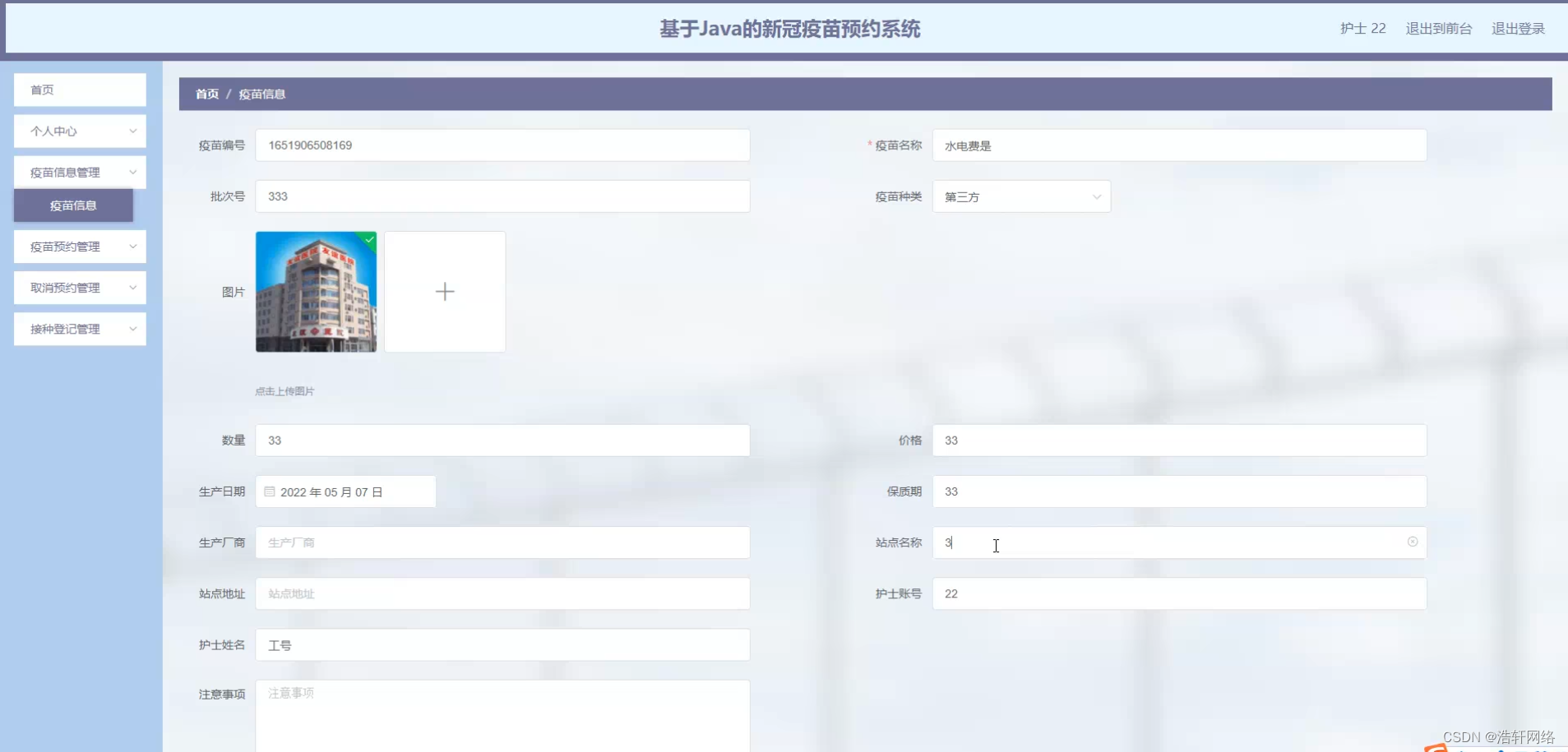Click 退出到前台 in the top bar
The height and width of the screenshot is (752, 1568).
(x=1437, y=28)
